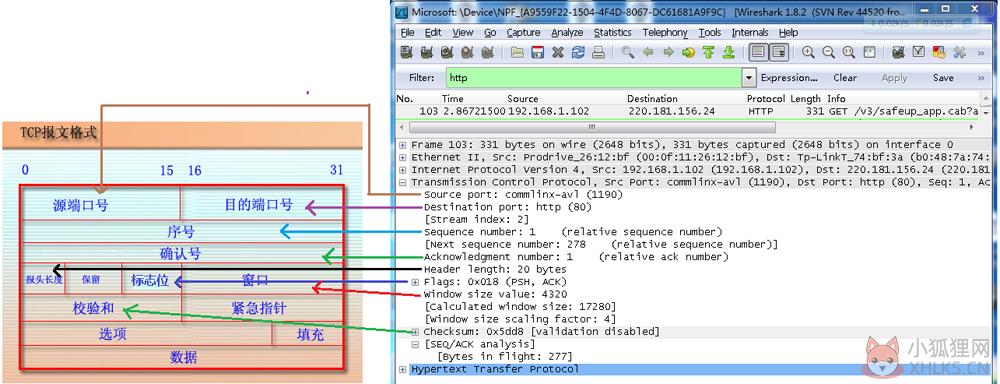Expand Internet Protocol Version 4 node
1000x384 pixels.
(x=402, y=170)
